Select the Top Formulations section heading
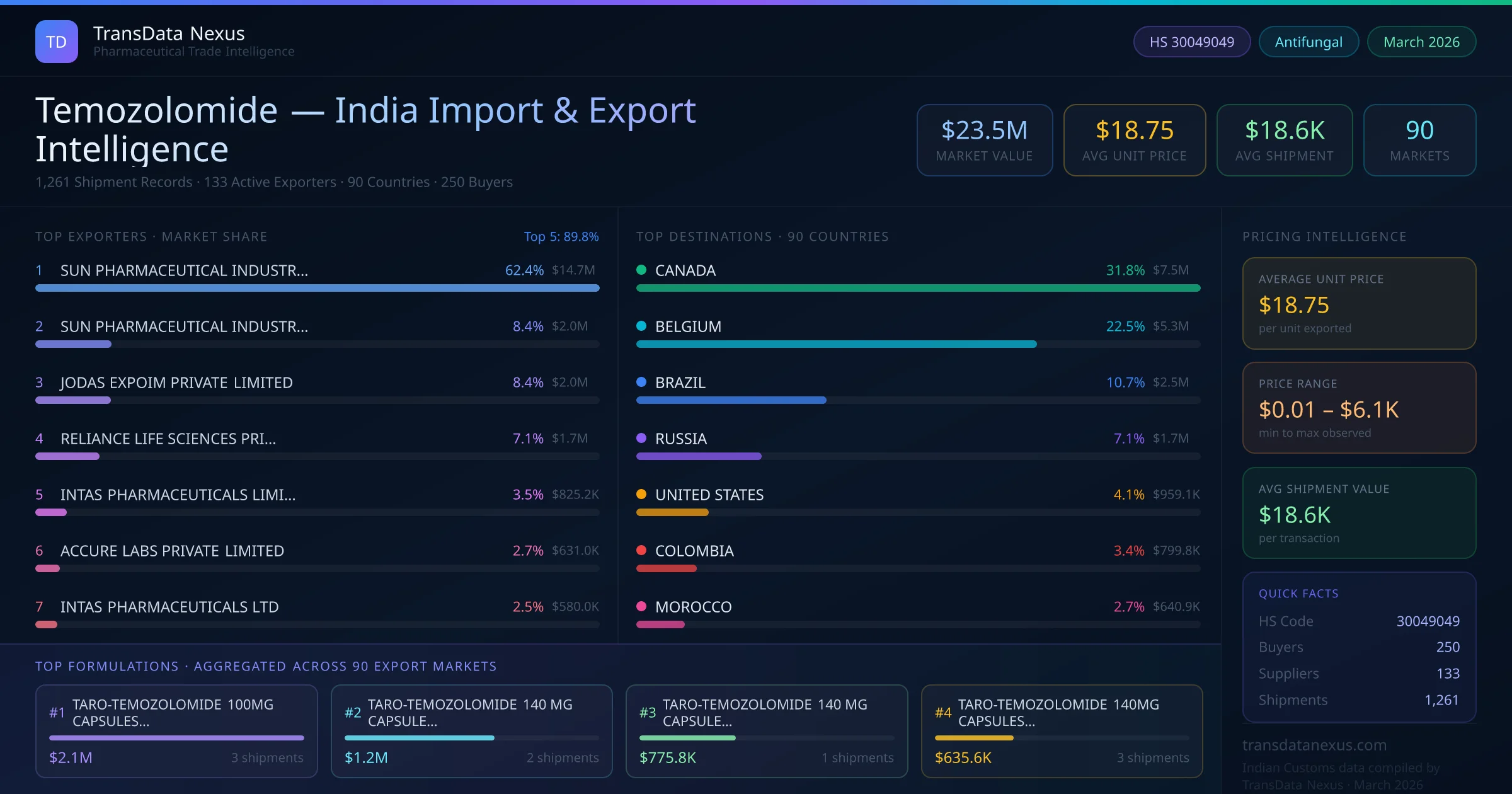Image resolution: width=1512 pixels, height=794 pixels. [x=265, y=666]
